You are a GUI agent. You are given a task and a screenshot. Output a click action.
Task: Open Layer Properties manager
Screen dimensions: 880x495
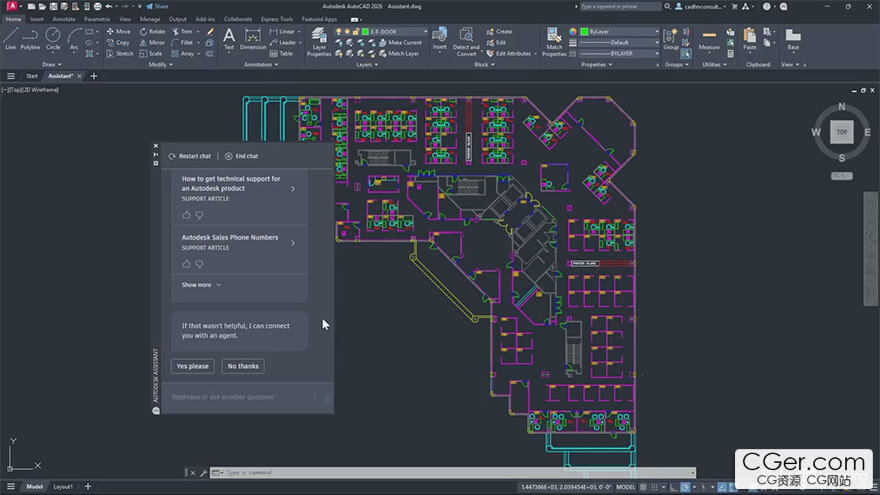(319, 42)
